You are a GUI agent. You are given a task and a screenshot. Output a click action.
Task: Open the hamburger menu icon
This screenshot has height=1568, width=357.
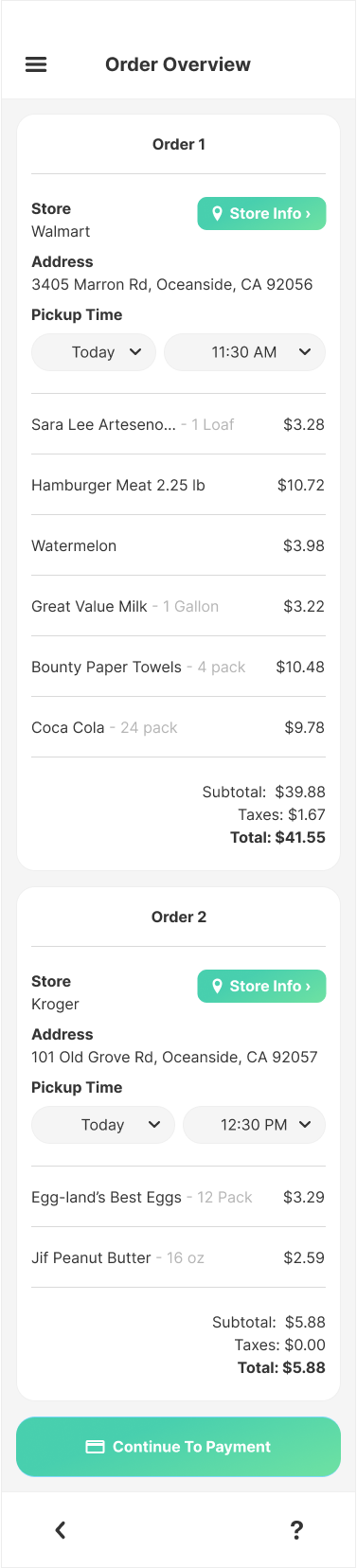36,64
